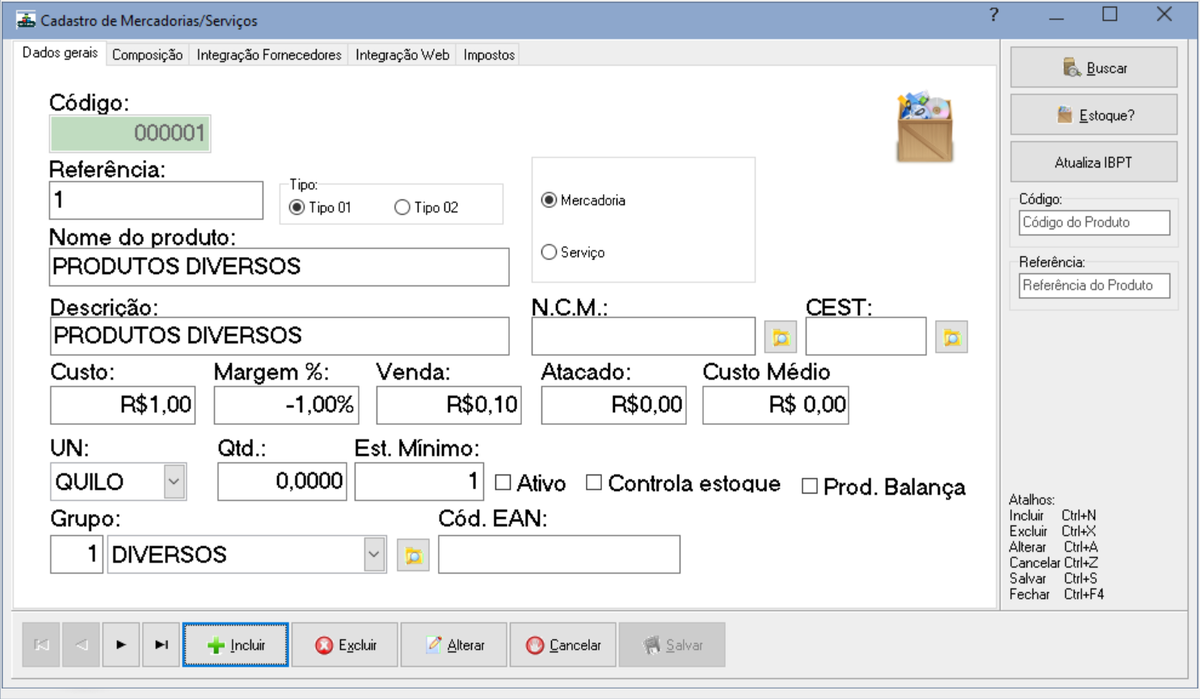Viewport: 1200px width, 699px height.
Task: Check the Controla estoque option
Action: (x=594, y=483)
